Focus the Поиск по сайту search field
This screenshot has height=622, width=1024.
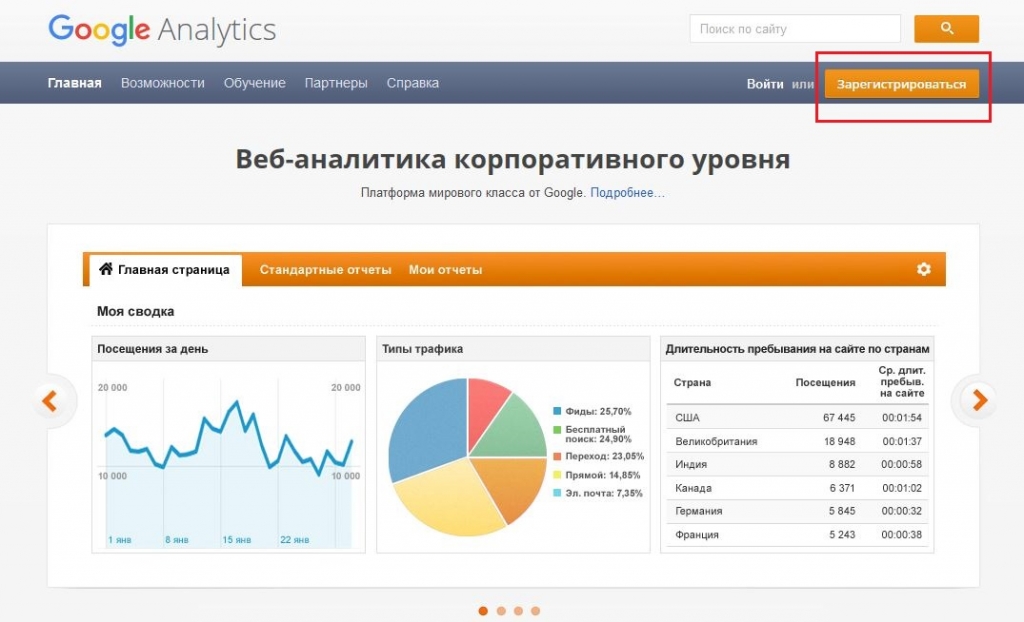tap(795, 29)
